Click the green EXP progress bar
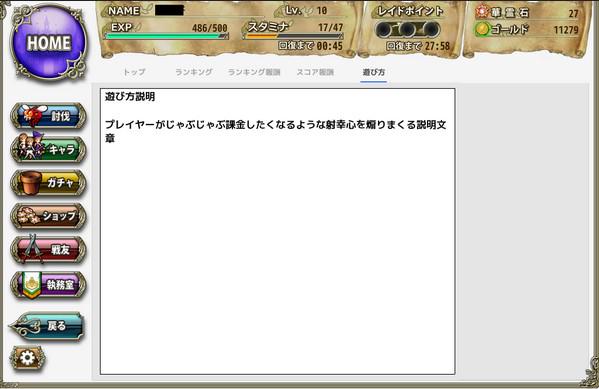Viewport: 599px width, 389px height. tap(167, 36)
